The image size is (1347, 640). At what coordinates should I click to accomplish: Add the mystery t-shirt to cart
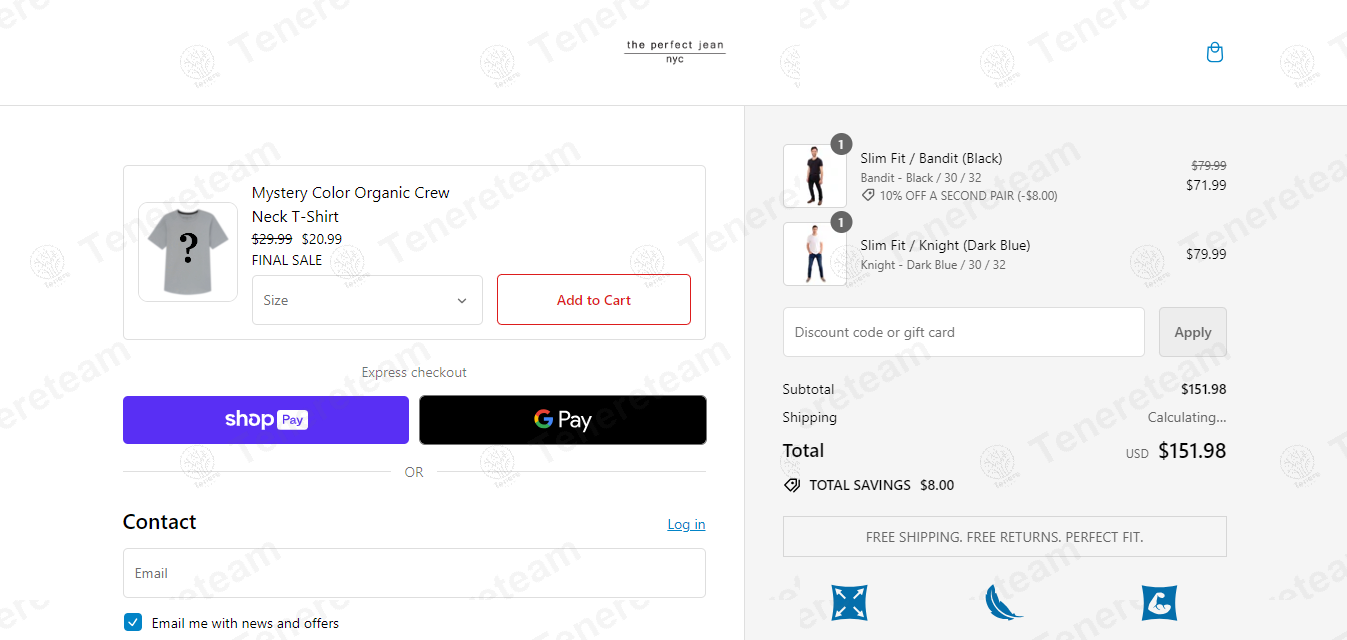click(x=593, y=300)
